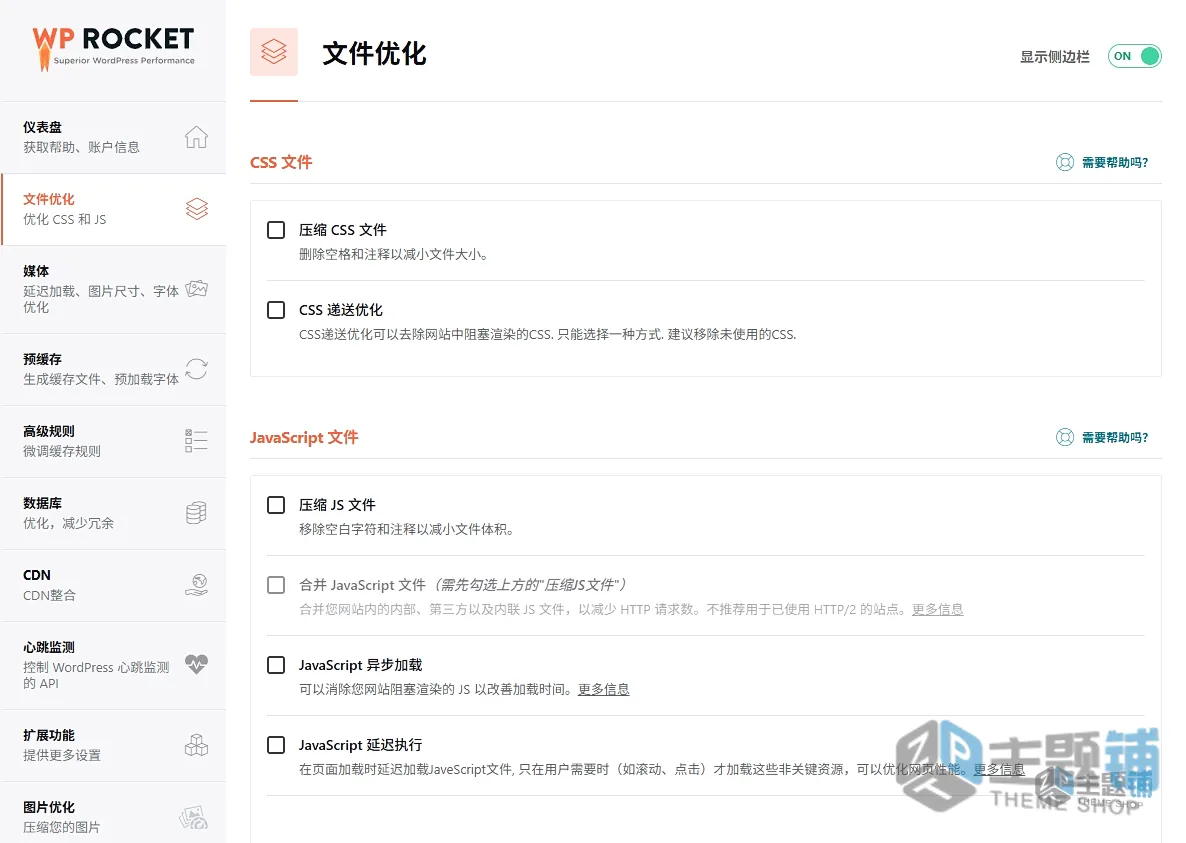Viewport: 1186px width, 843px height.
Task: Click the 压缩 CSS 文件 label text
Action: point(343,230)
